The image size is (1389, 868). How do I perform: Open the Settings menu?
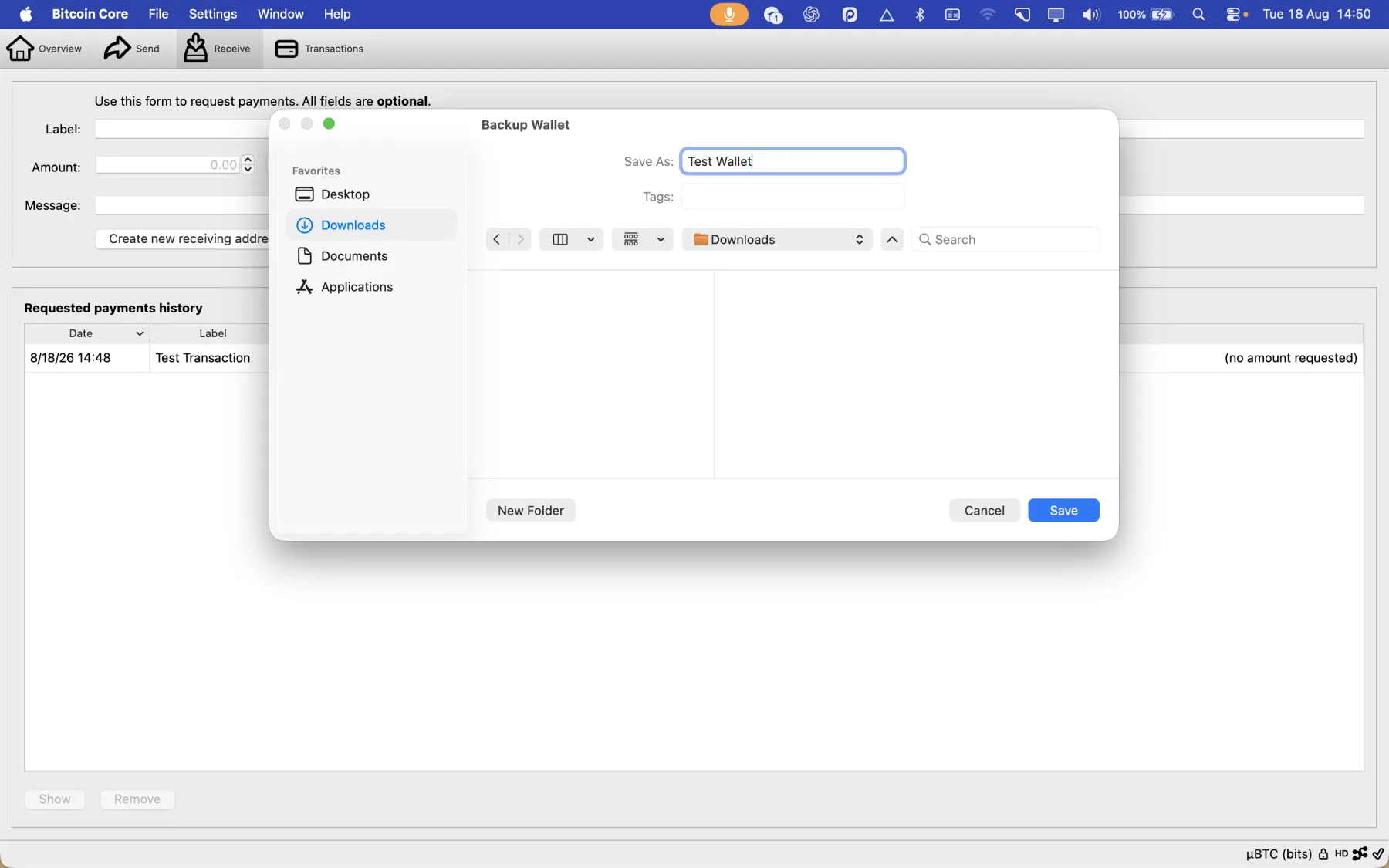click(213, 14)
